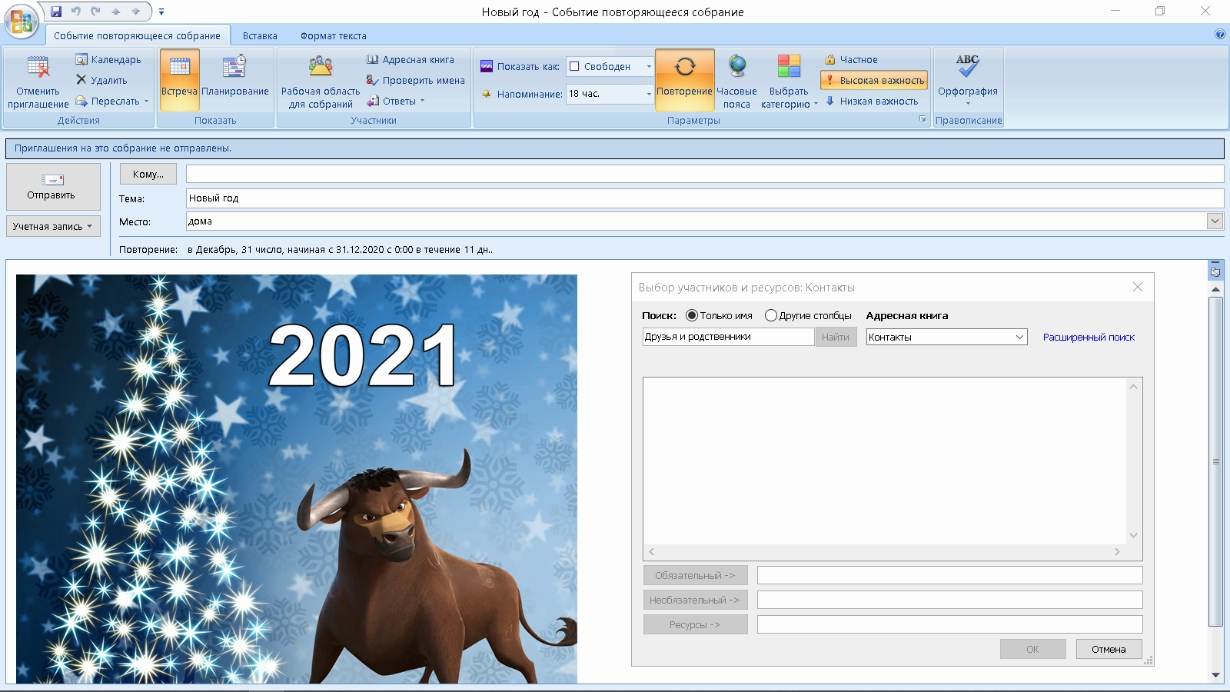
Task: Select the 'Другие столбцы' radio button
Action: coord(770,316)
